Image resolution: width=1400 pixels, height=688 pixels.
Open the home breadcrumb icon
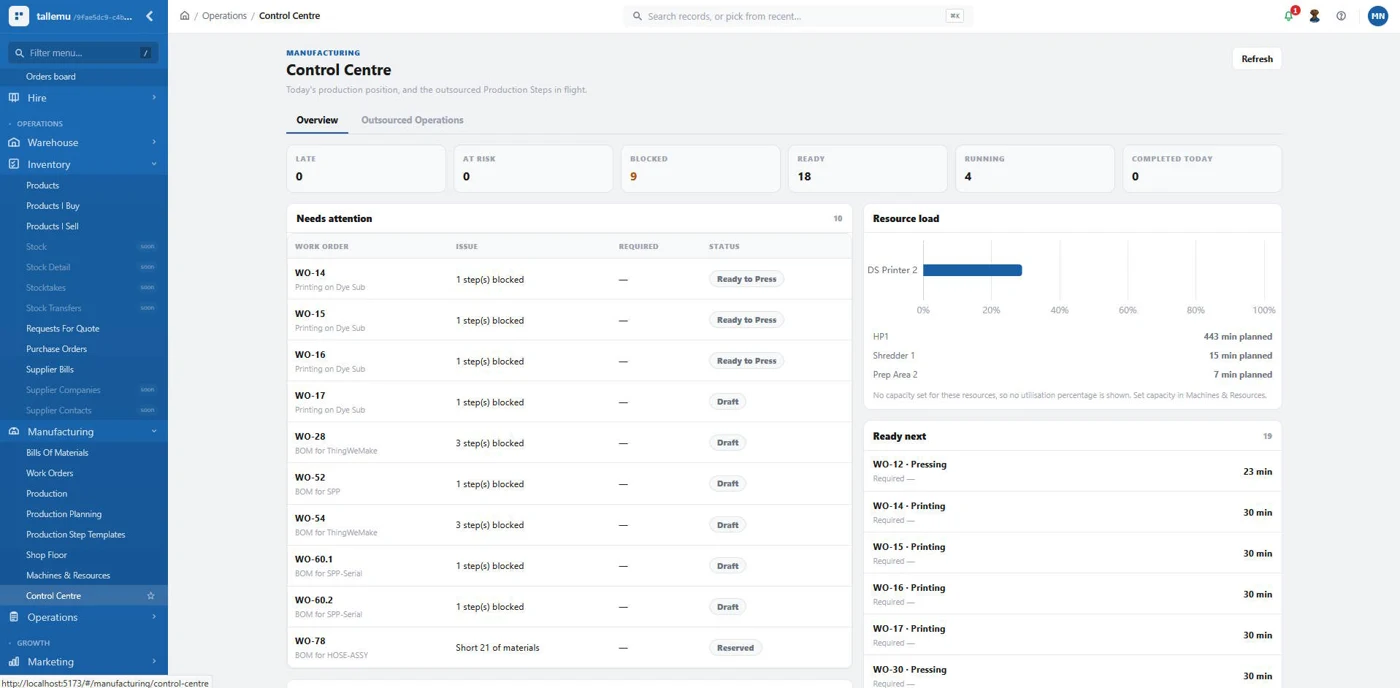[x=185, y=16]
